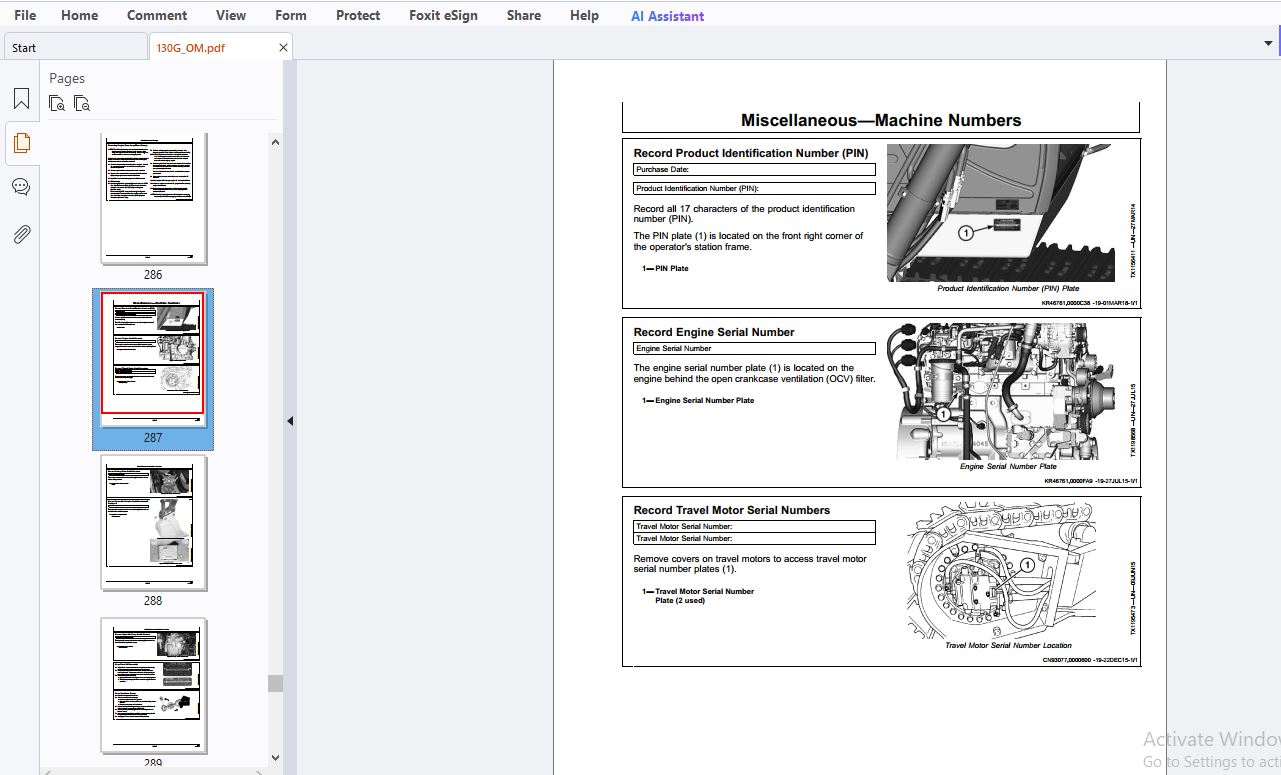Viewport: 1281px width, 775px height.
Task: Select page 286 thumbnail
Action: 153,199
